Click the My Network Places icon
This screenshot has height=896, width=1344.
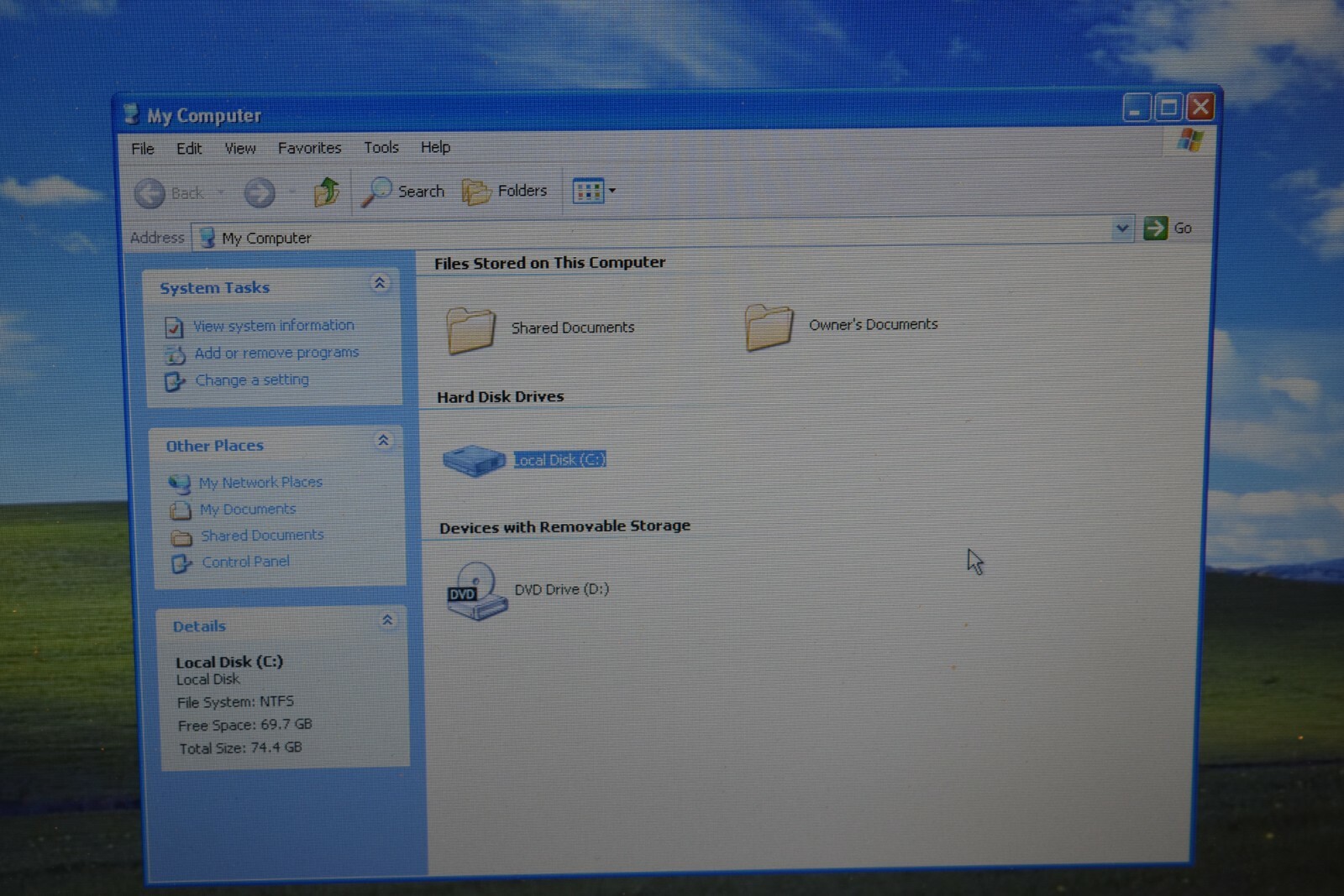[x=179, y=484]
